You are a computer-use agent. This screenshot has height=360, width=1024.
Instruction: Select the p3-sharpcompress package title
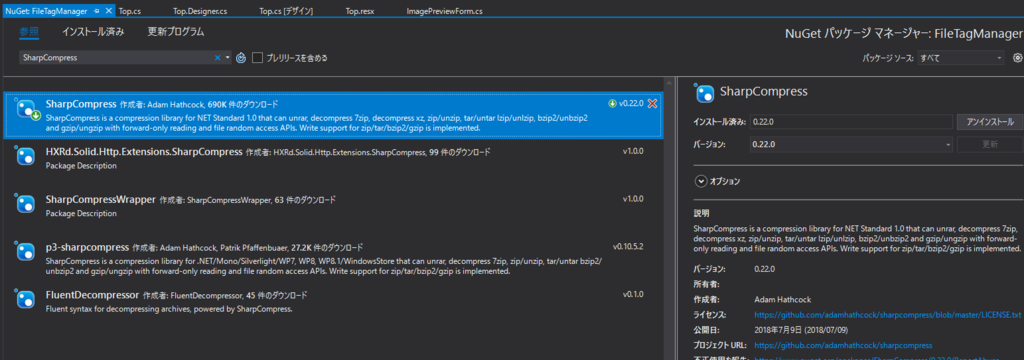point(88,247)
